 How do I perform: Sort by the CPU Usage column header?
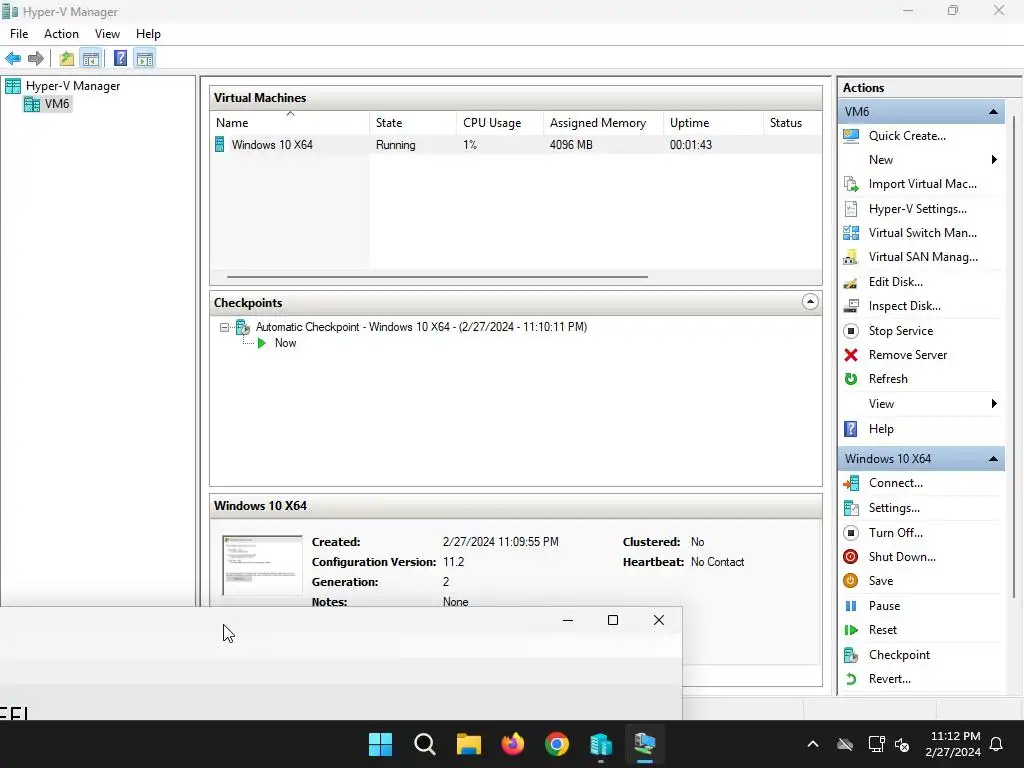point(500,123)
